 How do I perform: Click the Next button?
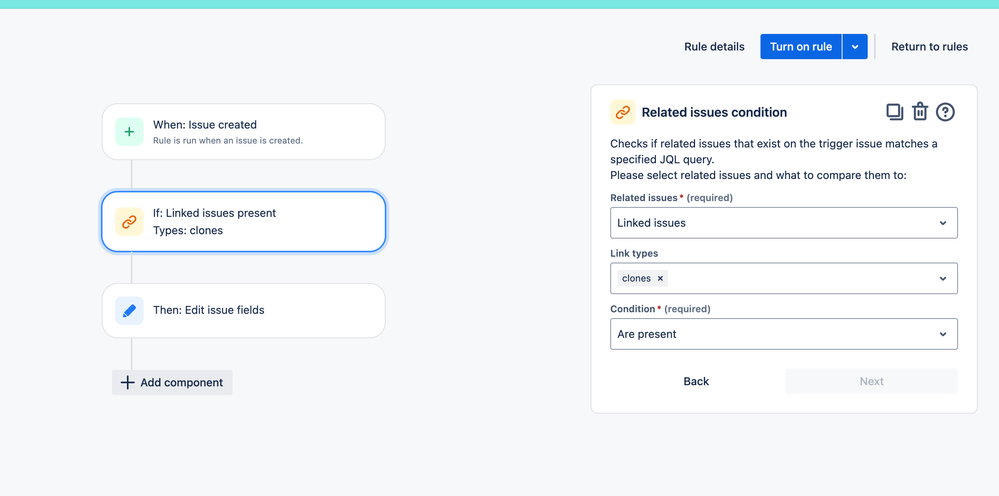point(872,381)
